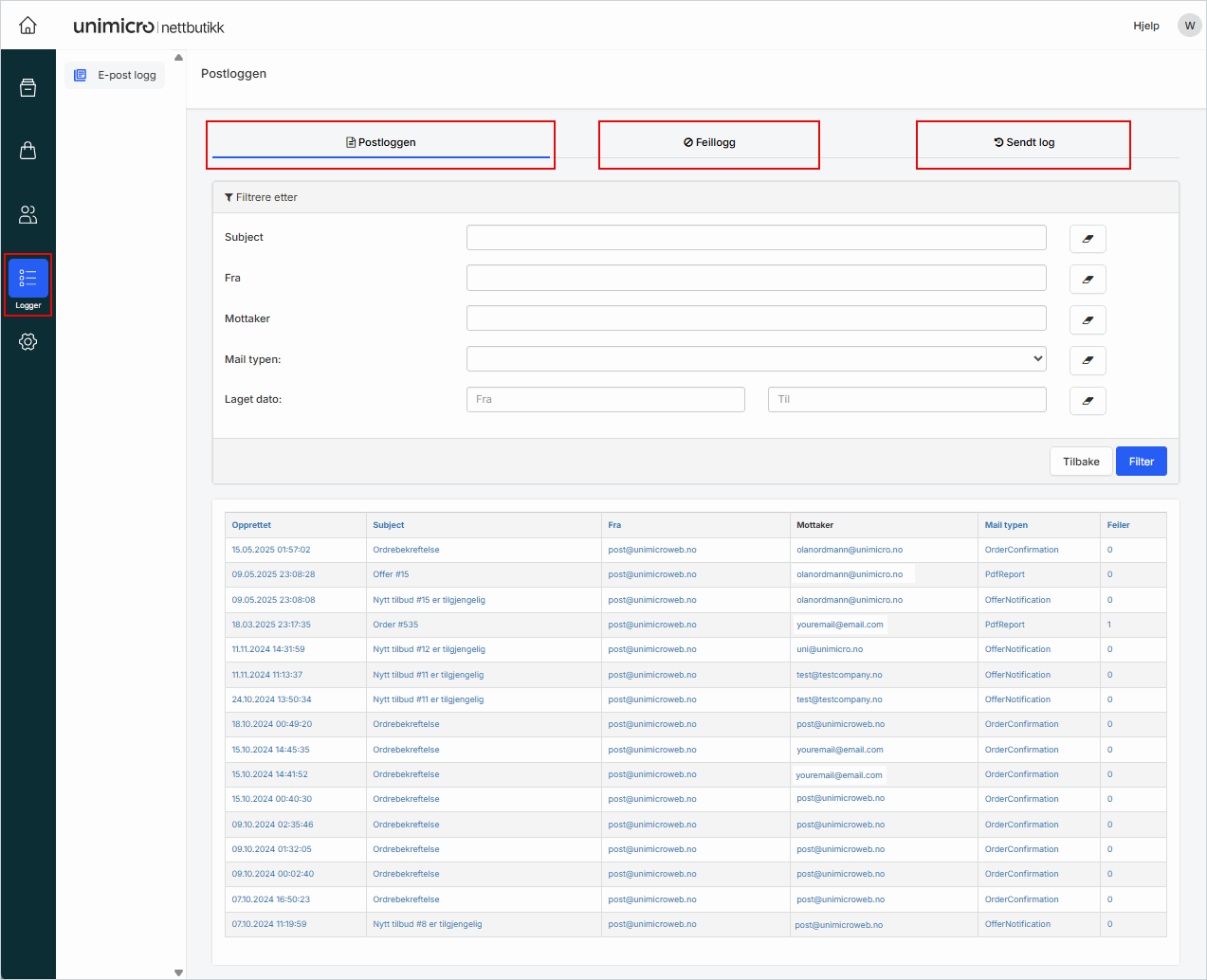Sort table by Opprettet column
The image size is (1207, 980).
[251, 525]
